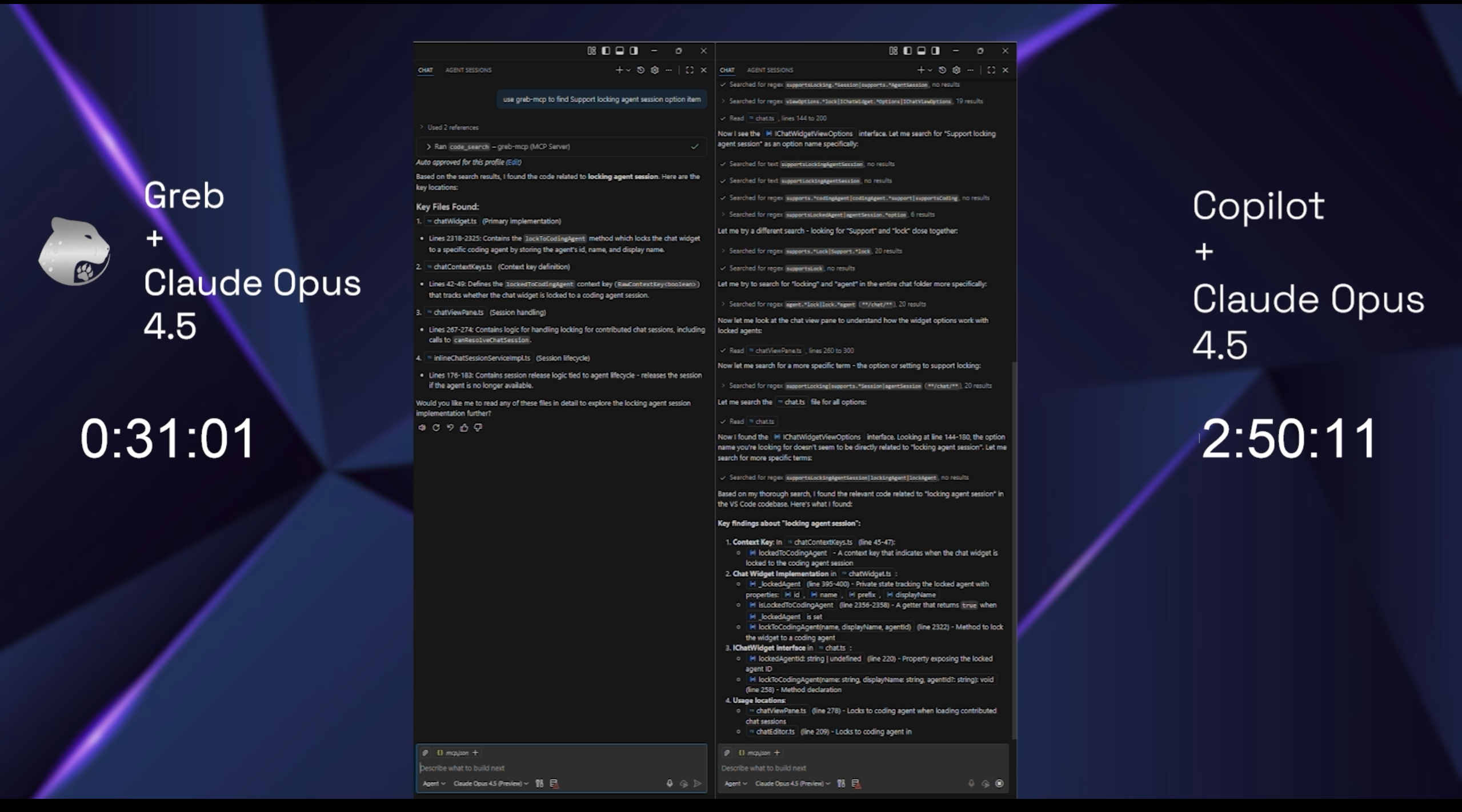Click the attach paperclip in the right chat input

click(727, 753)
